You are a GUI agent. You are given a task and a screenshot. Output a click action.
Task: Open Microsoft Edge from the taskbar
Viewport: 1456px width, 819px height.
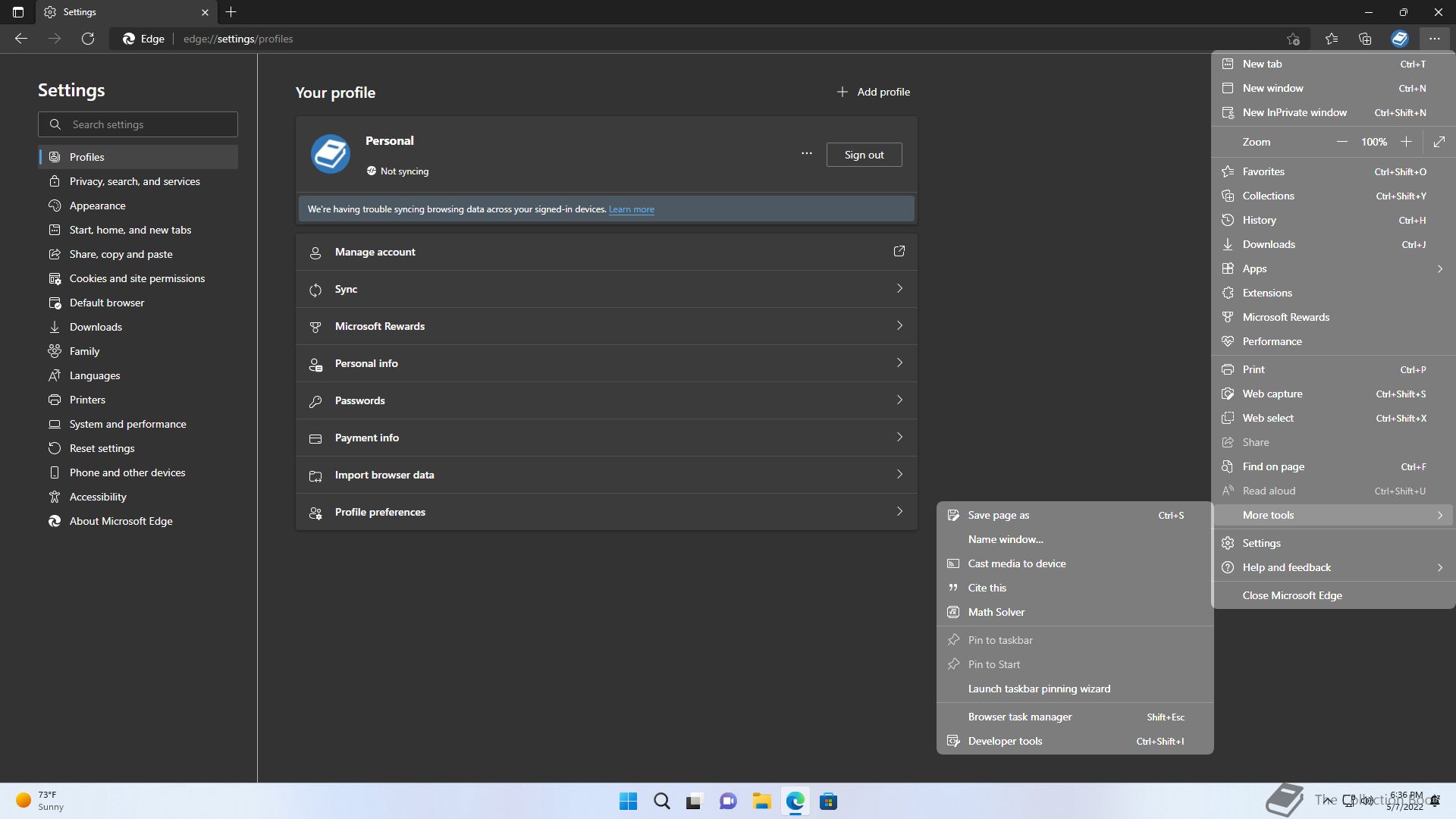click(x=795, y=802)
